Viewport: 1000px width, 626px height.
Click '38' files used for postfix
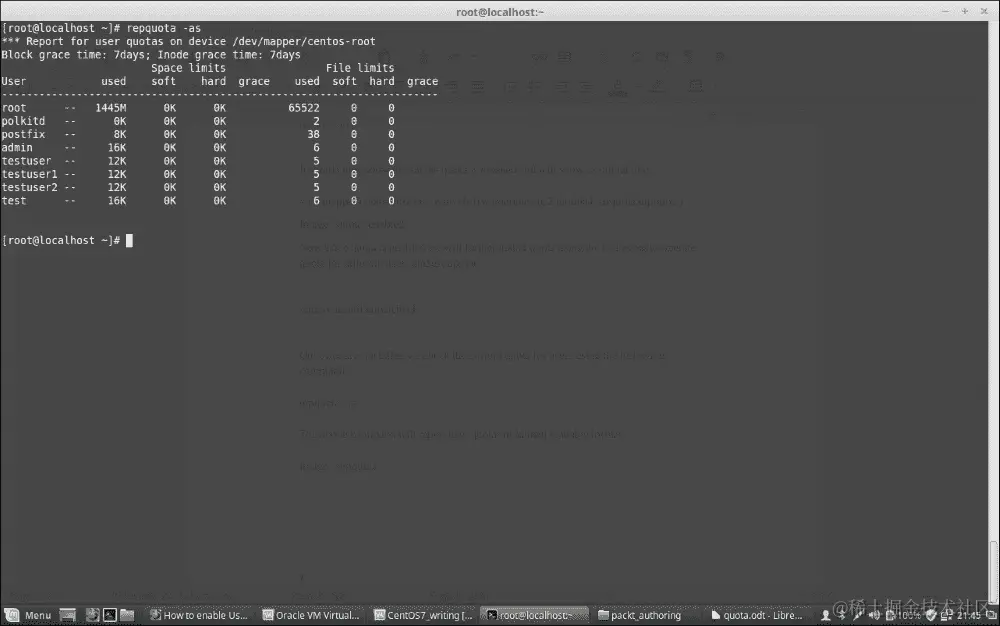[x=313, y=135]
